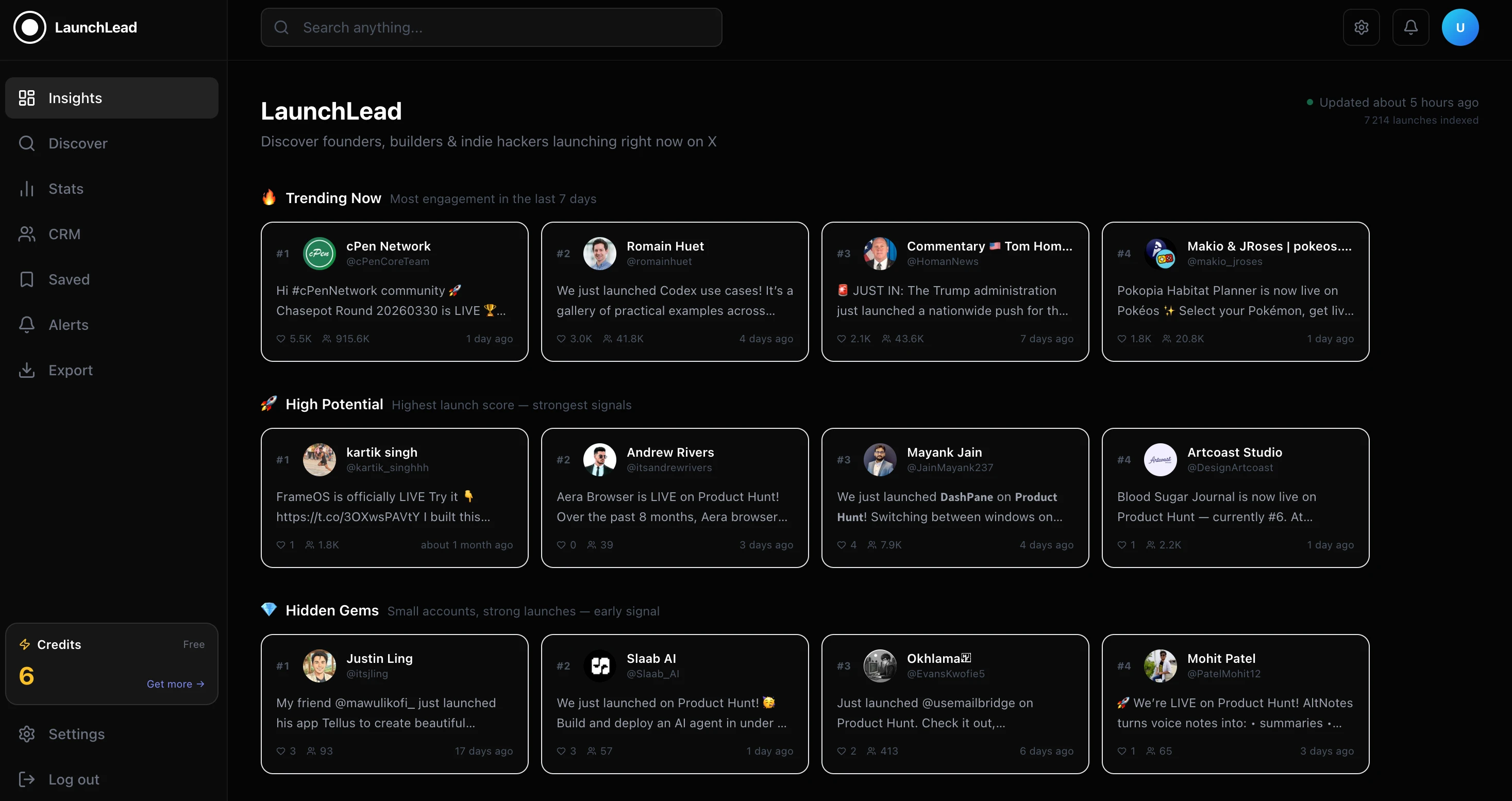Click the settings gear icon in top bar
1512x801 pixels.
pyautogui.click(x=1361, y=28)
